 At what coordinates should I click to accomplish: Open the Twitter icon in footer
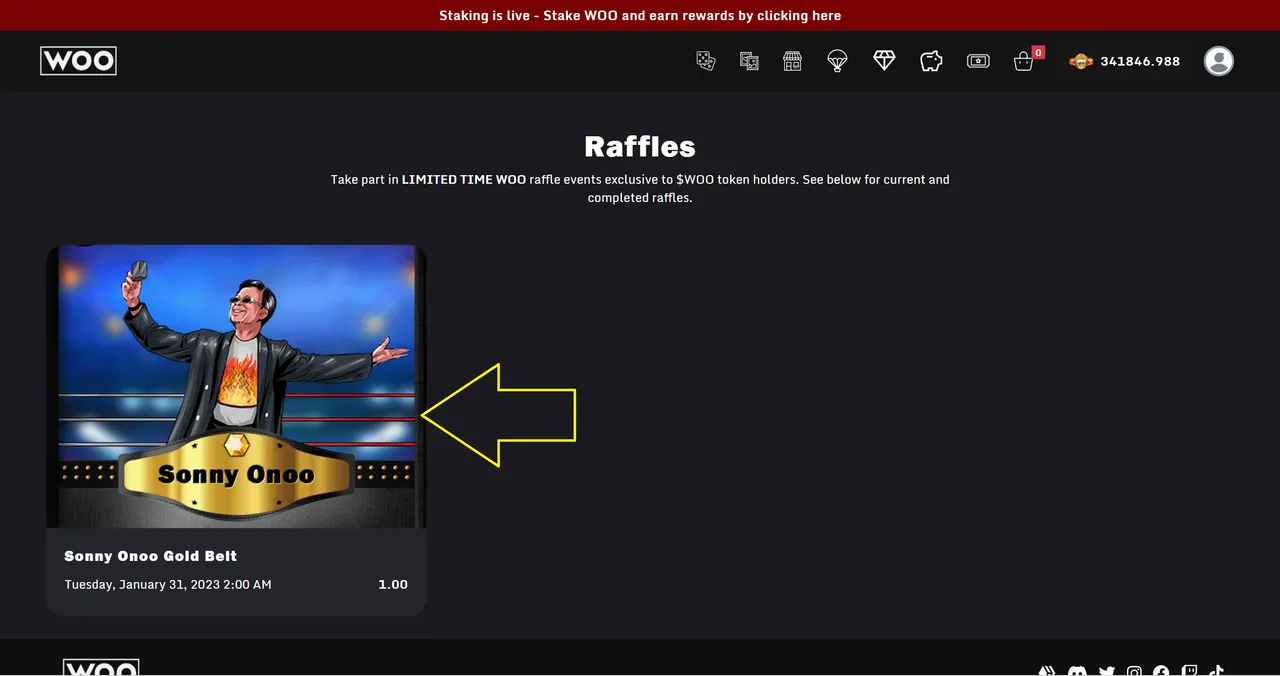point(1107,671)
